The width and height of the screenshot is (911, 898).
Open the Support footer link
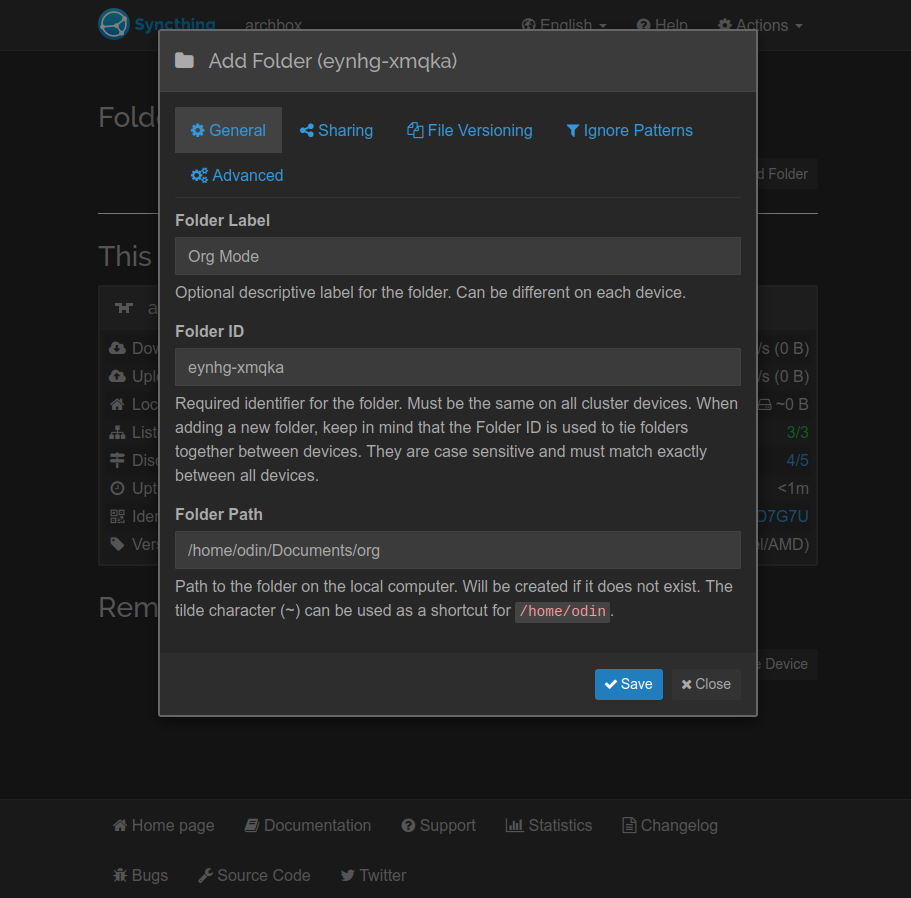pos(438,825)
